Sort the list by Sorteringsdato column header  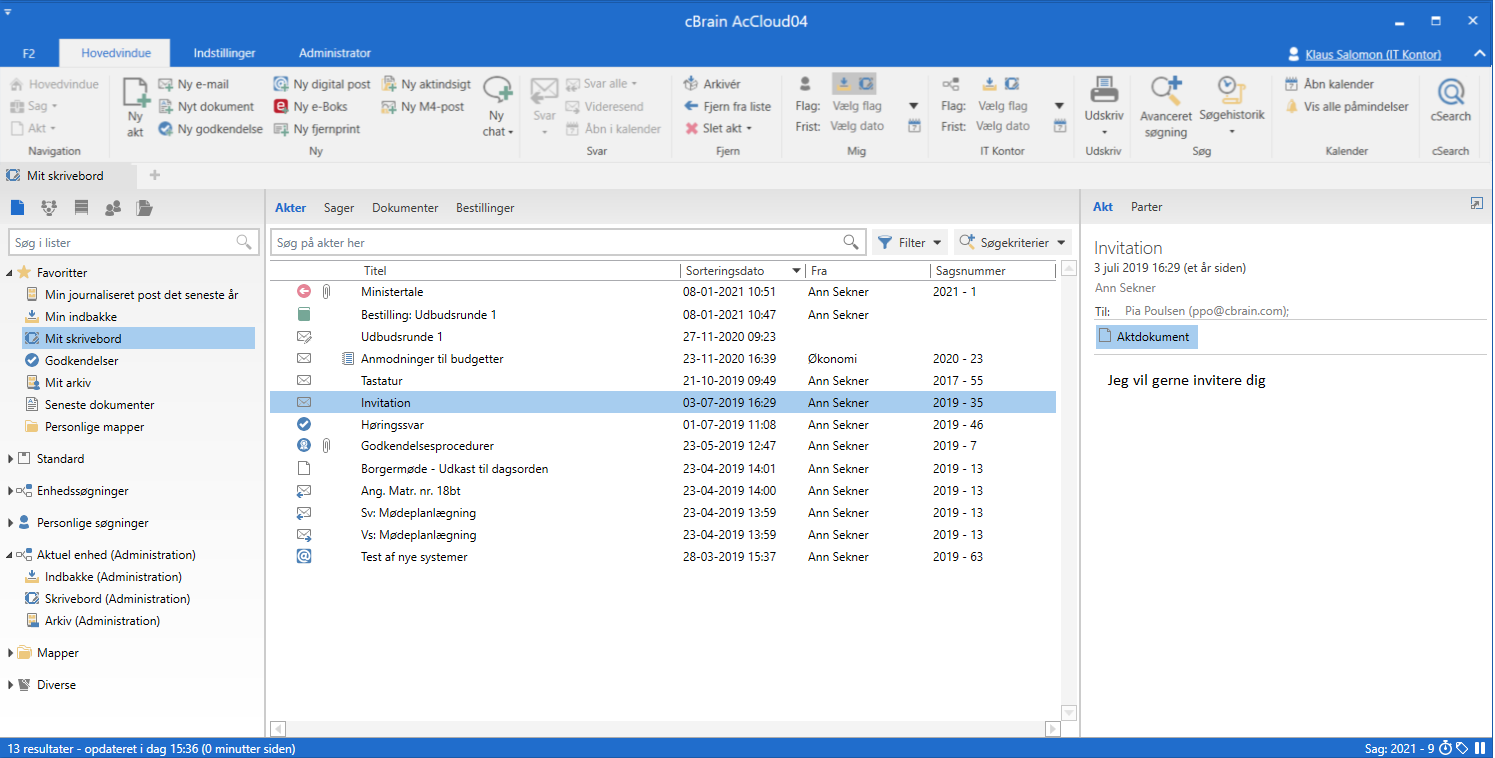(743, 271)
